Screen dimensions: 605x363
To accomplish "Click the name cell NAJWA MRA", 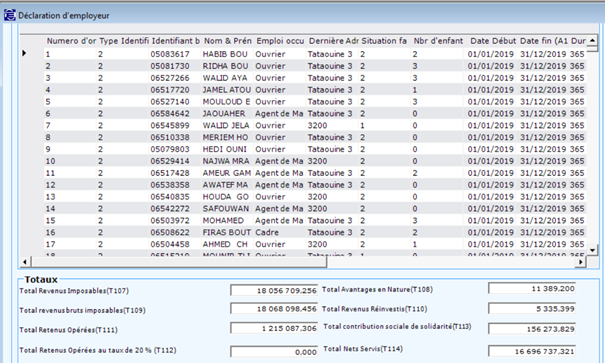I will pyautogui.click(x=226, y=161).
